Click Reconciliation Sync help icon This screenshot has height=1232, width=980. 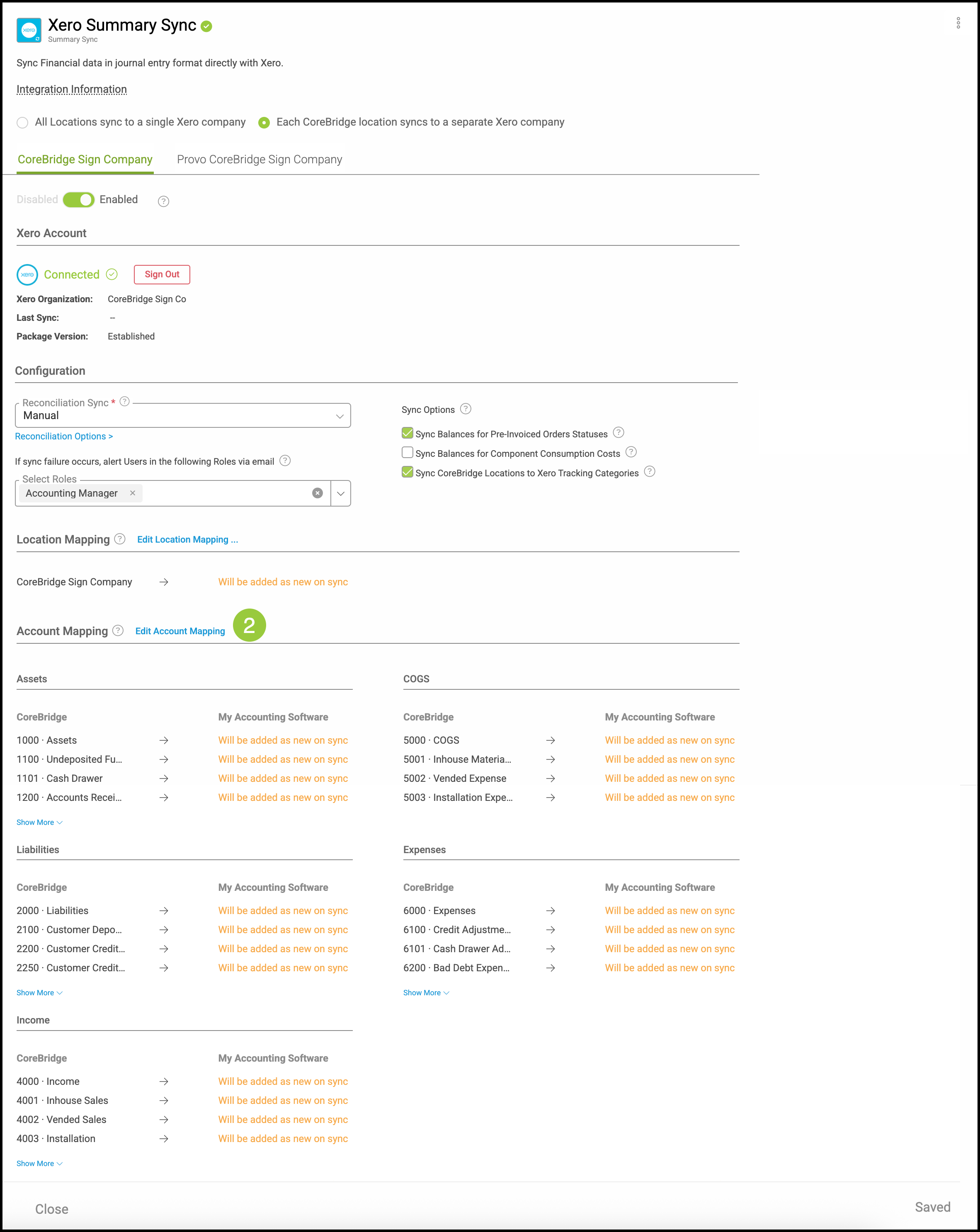pos(124,402)
